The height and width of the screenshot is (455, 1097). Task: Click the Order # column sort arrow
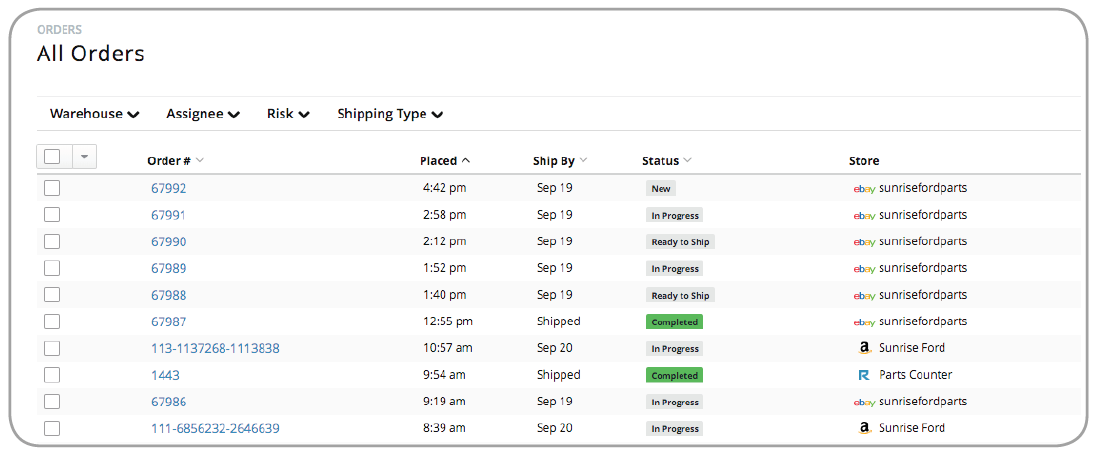pyautogui.click(x=200, y=161)
